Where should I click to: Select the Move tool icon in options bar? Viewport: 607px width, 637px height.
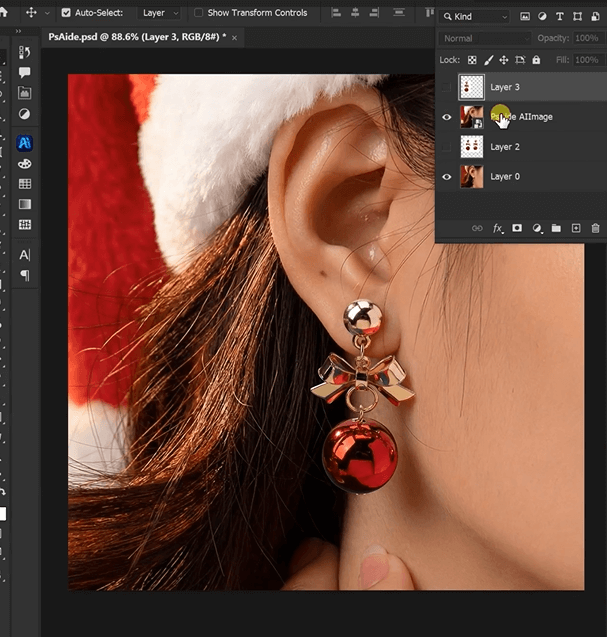[31, 13]
